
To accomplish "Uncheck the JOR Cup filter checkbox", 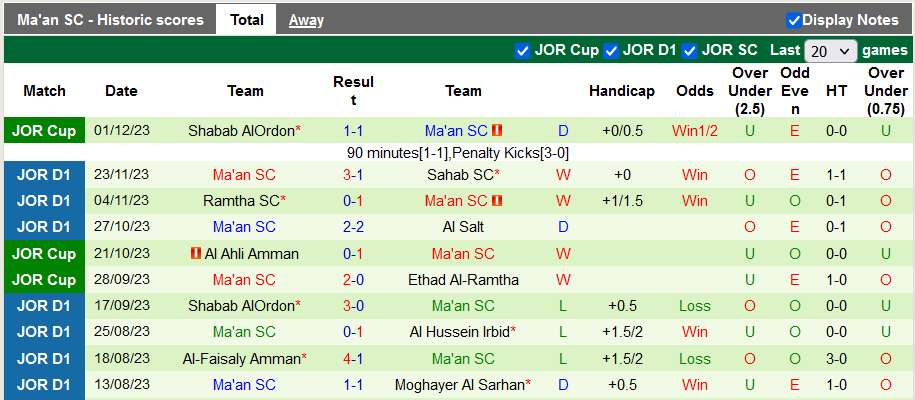I will pos(522,50).
